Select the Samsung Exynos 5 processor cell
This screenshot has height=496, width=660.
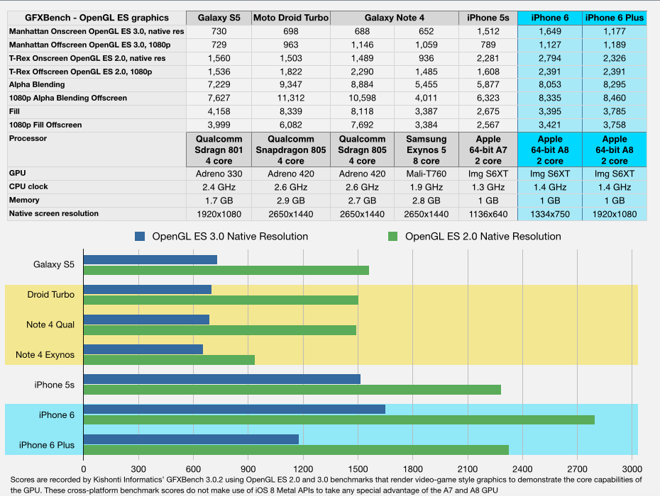[426, 146]
